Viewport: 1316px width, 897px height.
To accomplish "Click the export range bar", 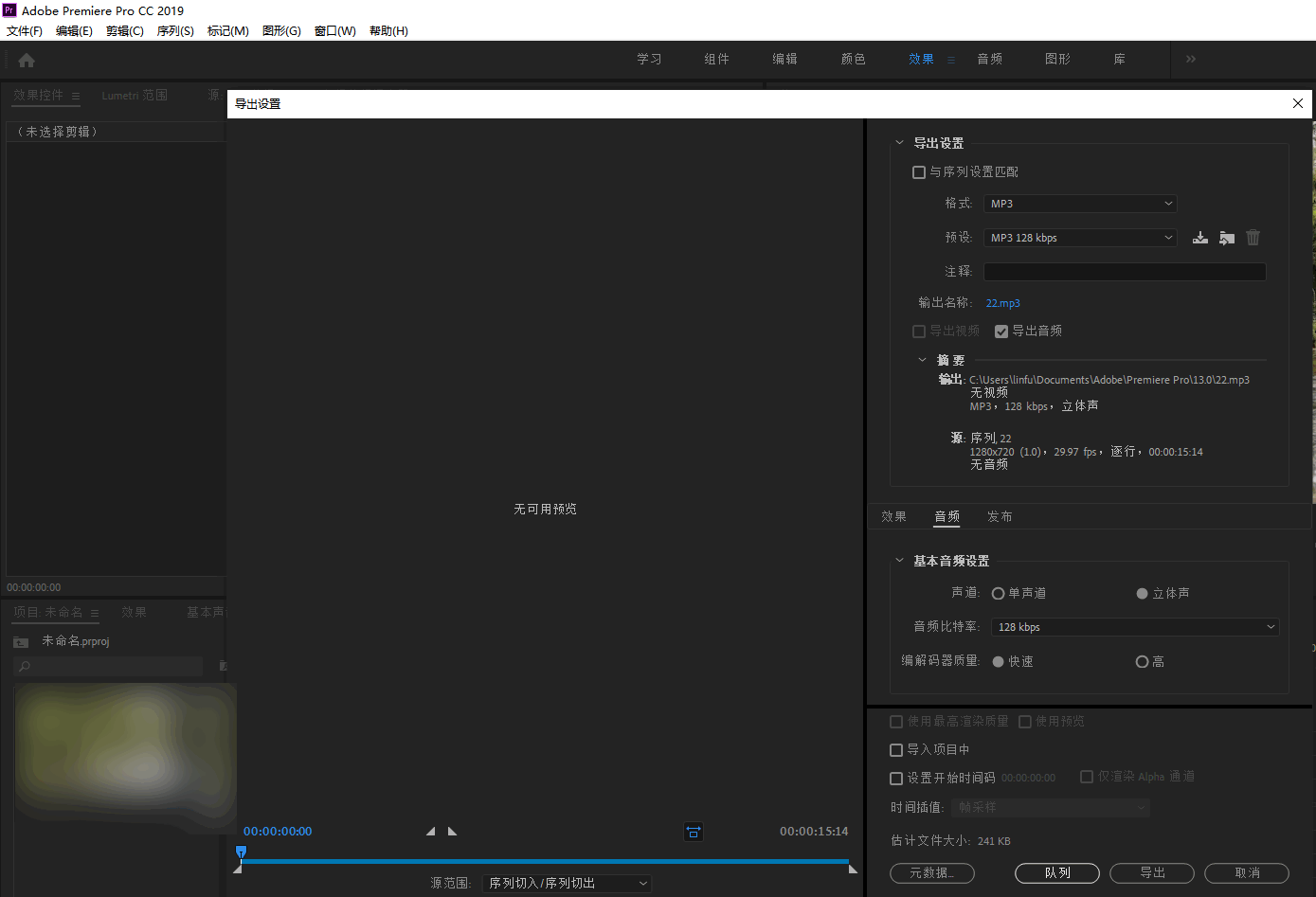I will coord(546,862).
